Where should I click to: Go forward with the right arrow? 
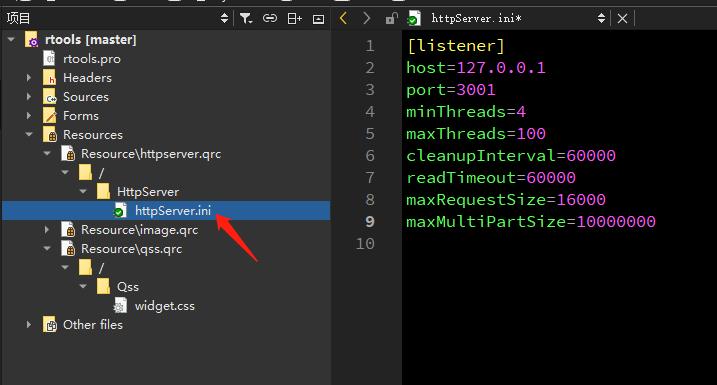[366, 18]
